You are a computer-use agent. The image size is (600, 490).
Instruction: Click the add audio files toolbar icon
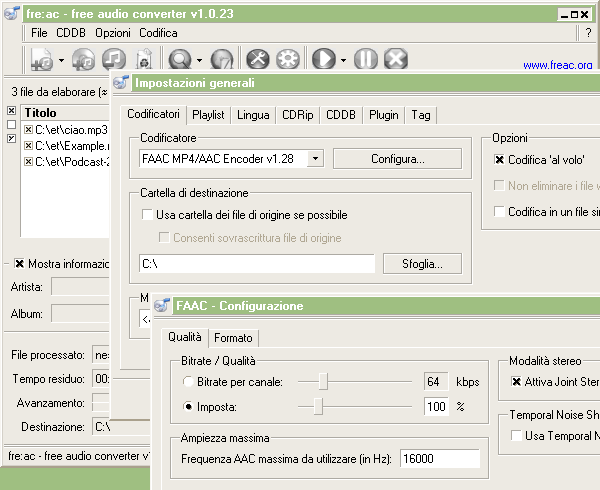[42, 60]
